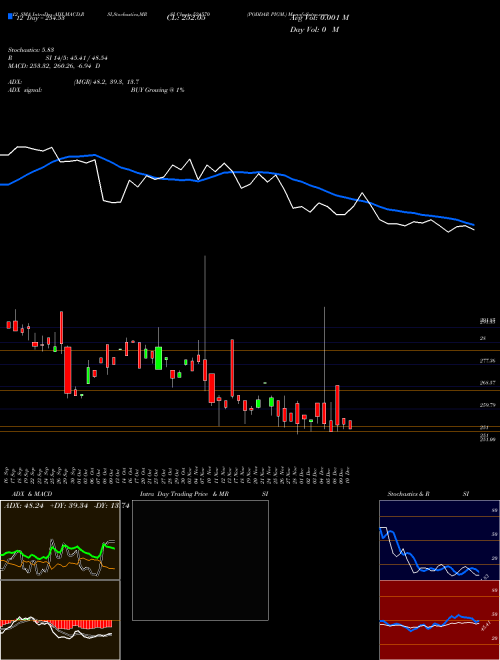Click the 'Stochastics & R SI' panel title
The height and width of the screenshot is (660, 500).
[x=428, y=494]
